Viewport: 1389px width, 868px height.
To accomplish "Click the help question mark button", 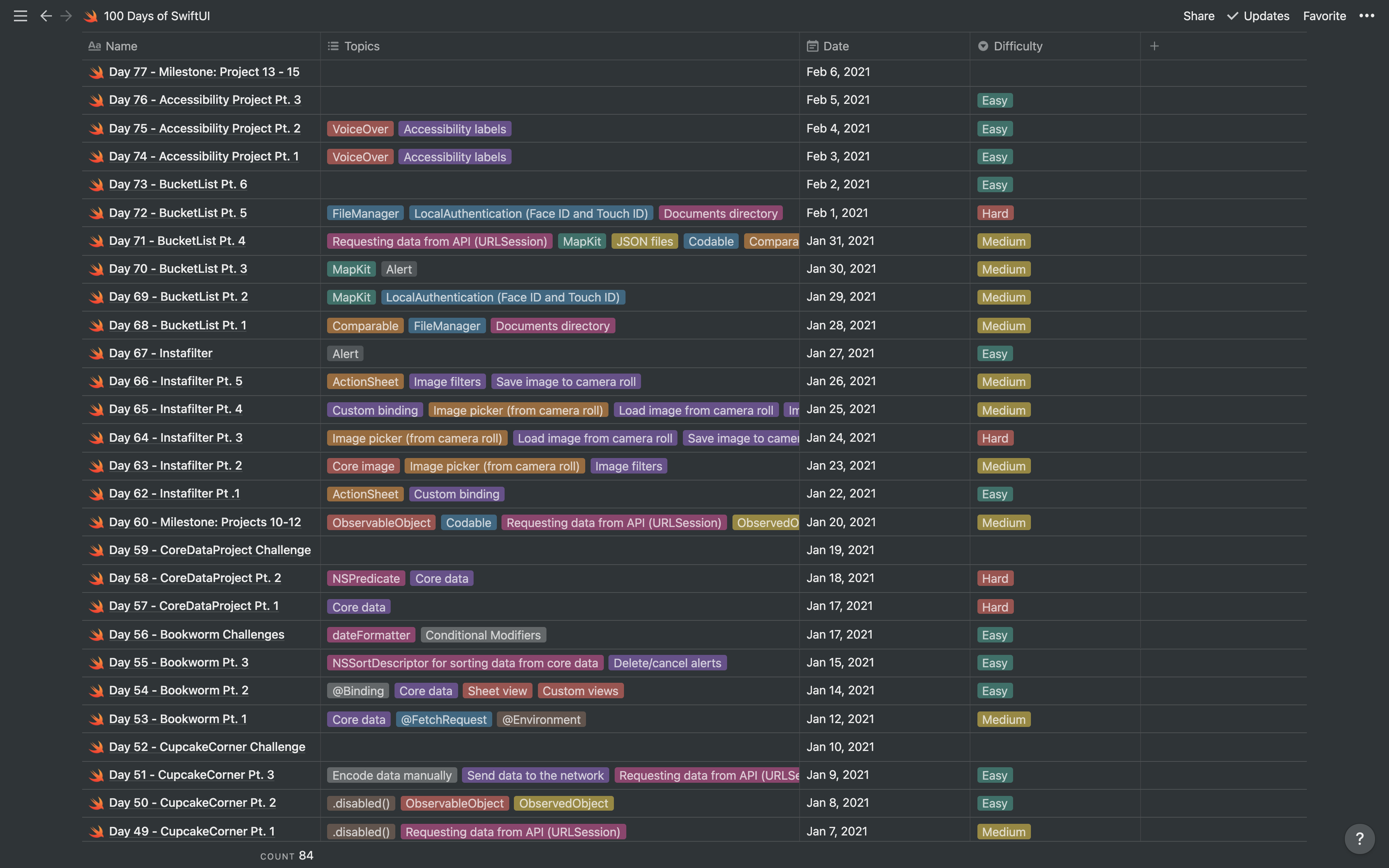I will pyautogui.click(x=1359, y=839).
